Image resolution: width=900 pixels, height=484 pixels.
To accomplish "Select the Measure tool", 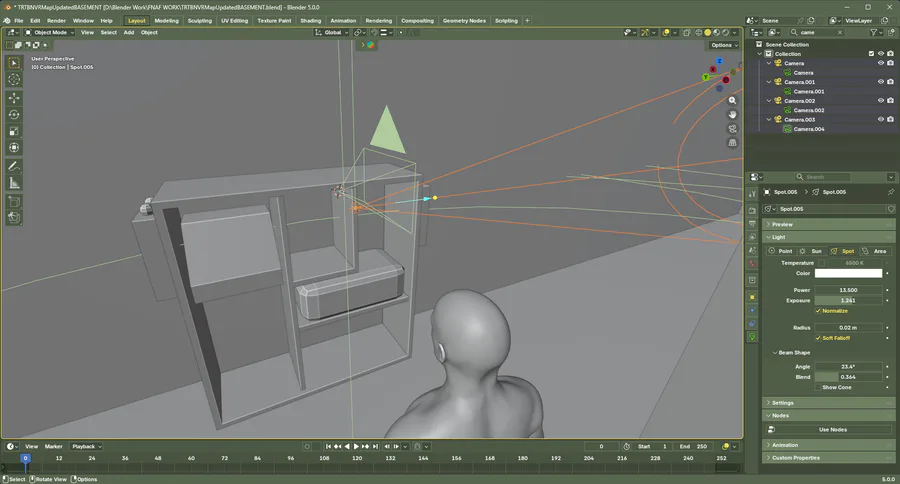I will (14, 183).
